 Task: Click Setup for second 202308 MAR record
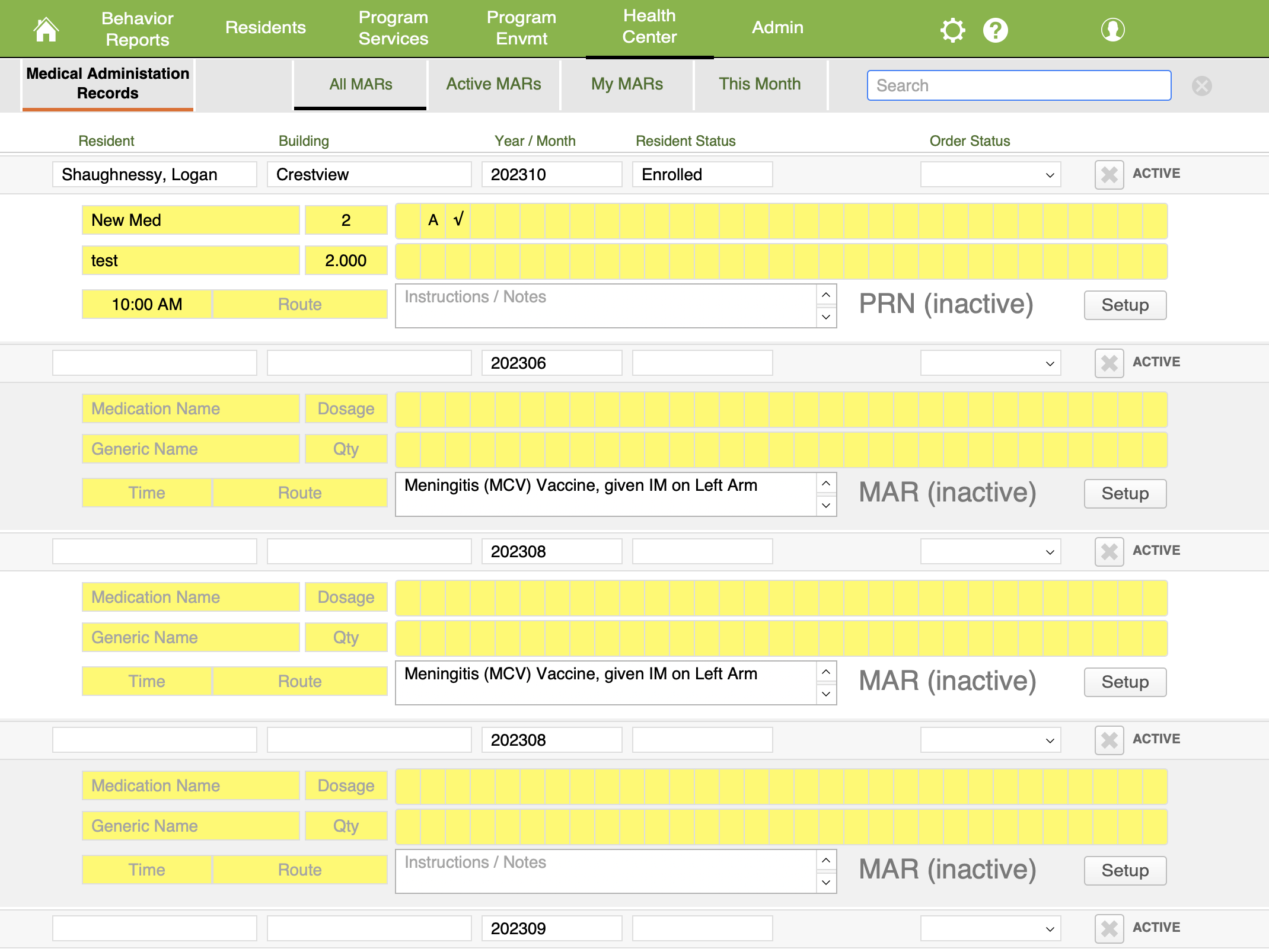[1125, 871]
